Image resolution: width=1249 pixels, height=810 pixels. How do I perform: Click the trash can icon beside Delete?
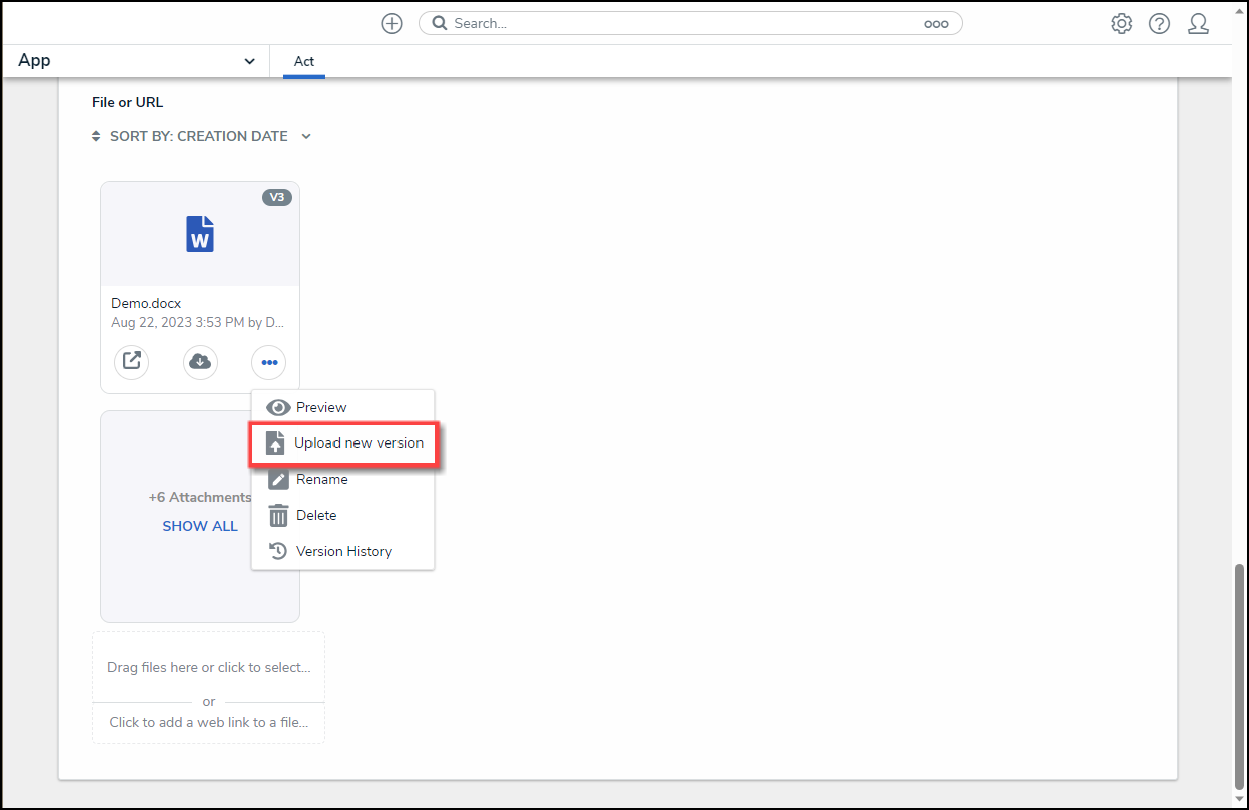pos(278,515)
